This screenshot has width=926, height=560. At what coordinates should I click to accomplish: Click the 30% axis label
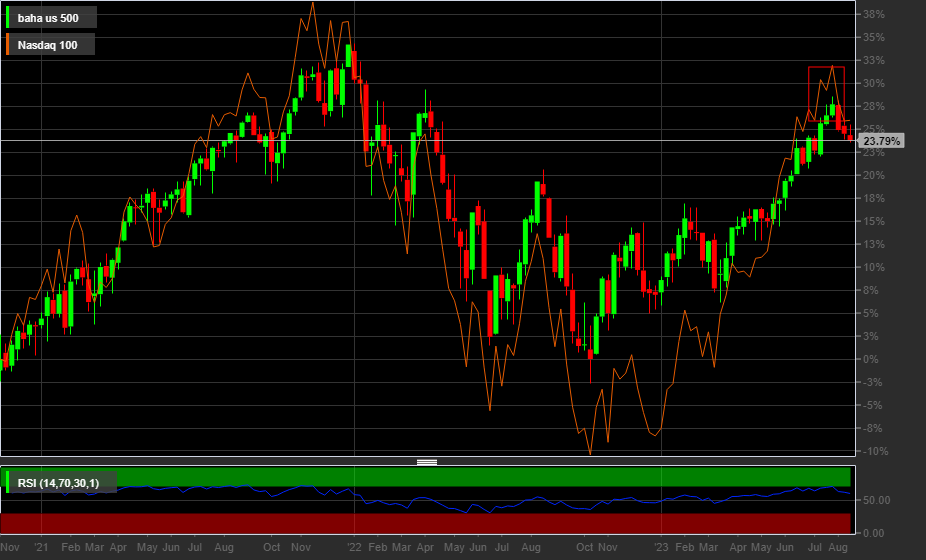click(x=874, y=83)
